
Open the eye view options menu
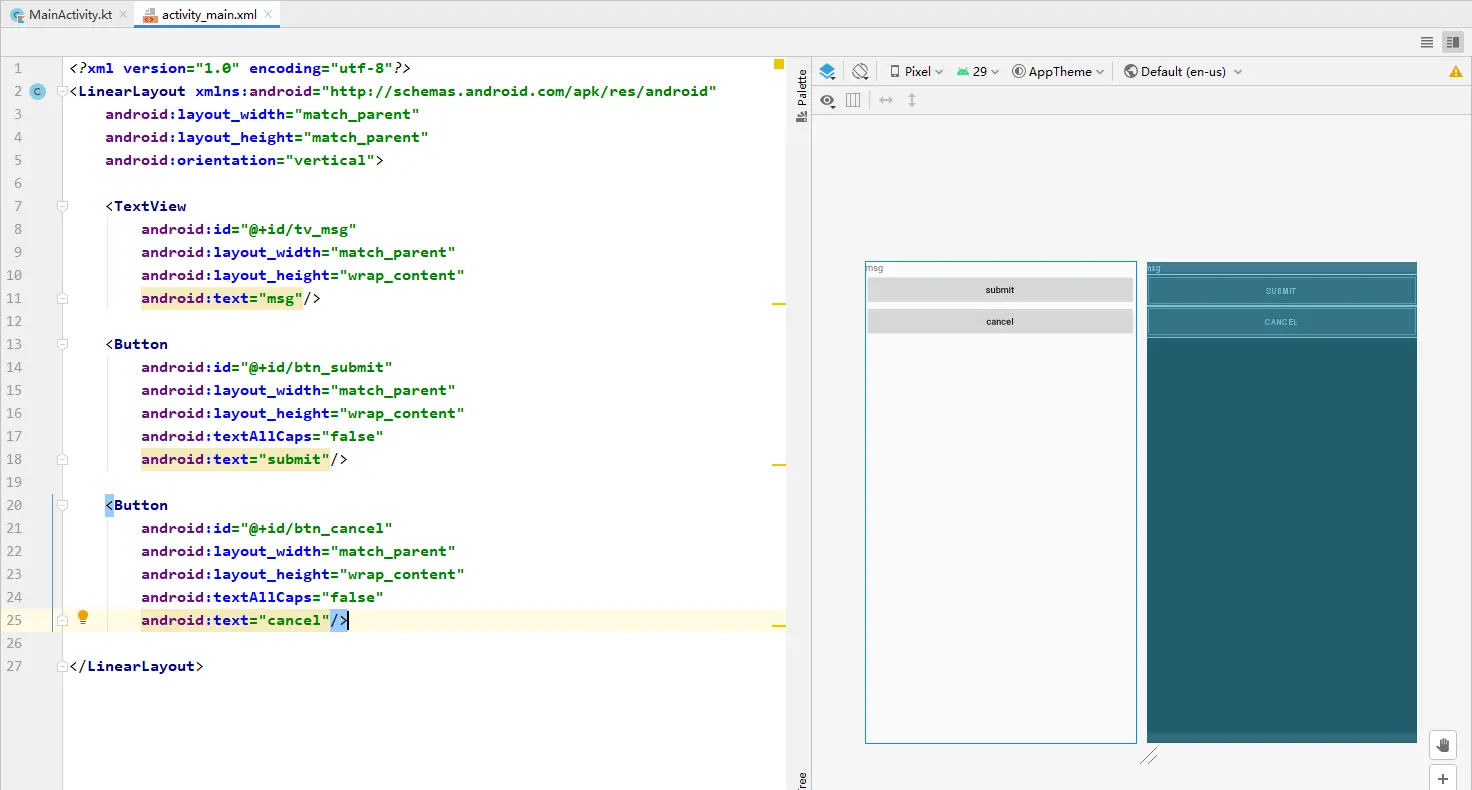tap(827, 100)
